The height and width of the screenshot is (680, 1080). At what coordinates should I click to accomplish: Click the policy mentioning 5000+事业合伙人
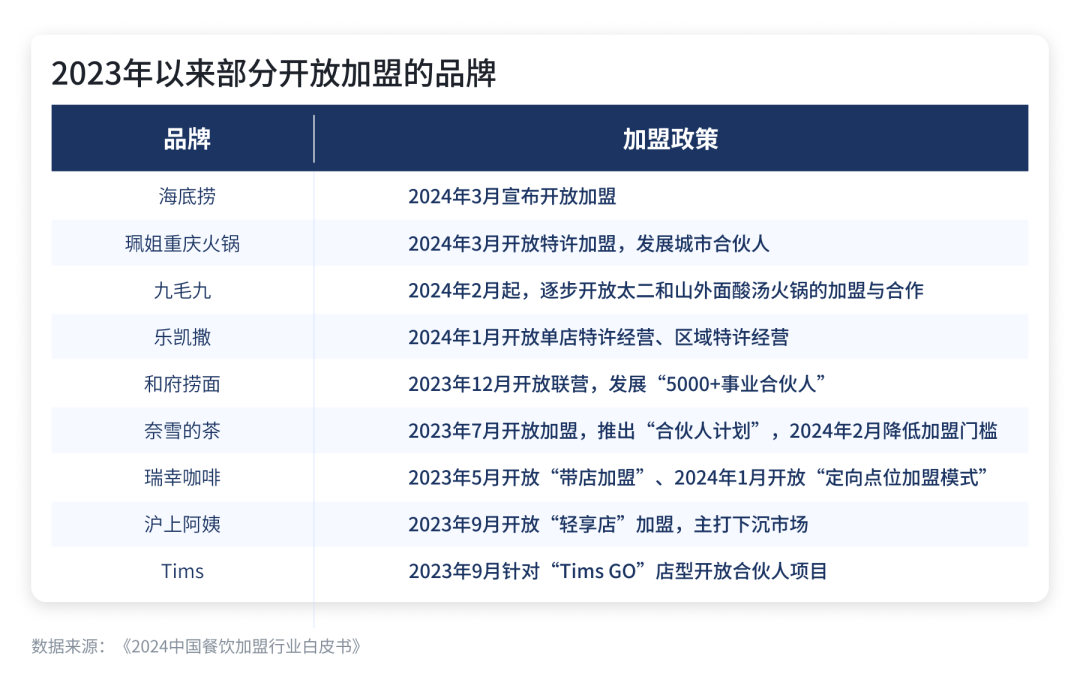point(616,384)
